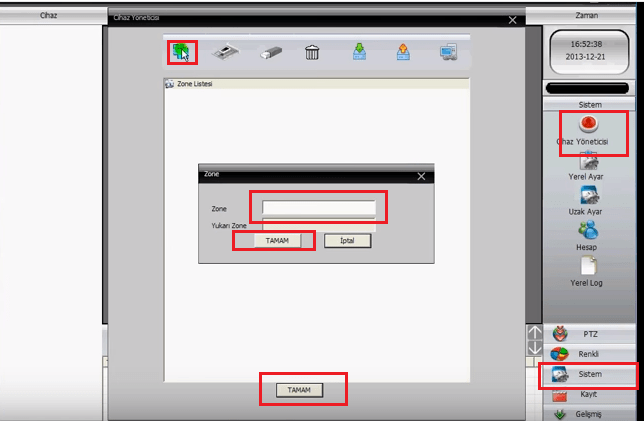Open Uzak Ayar remote settings
644x421 pixels.
tap(589, 198)
